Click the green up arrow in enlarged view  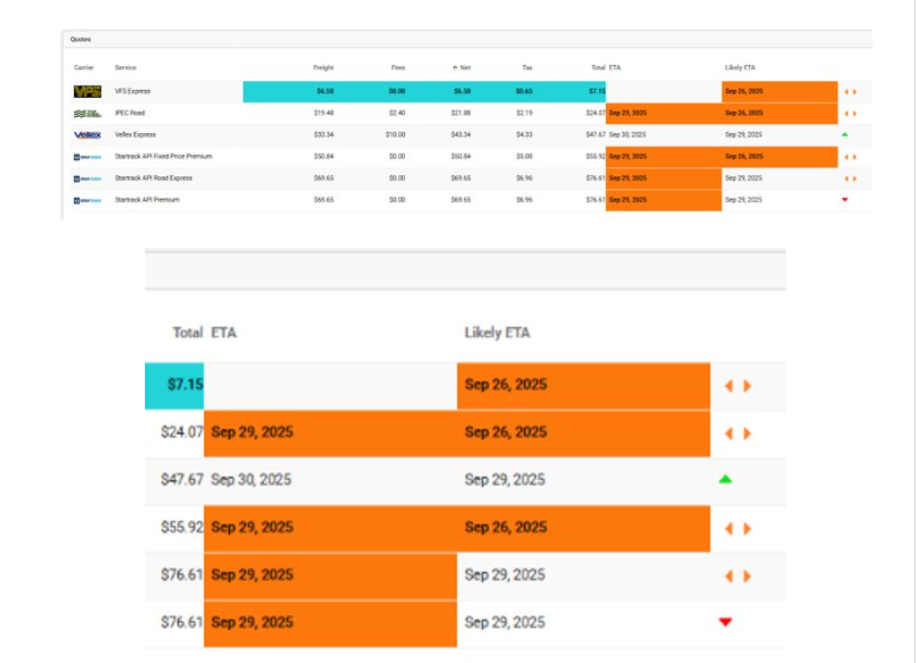(x=725, y=480)
